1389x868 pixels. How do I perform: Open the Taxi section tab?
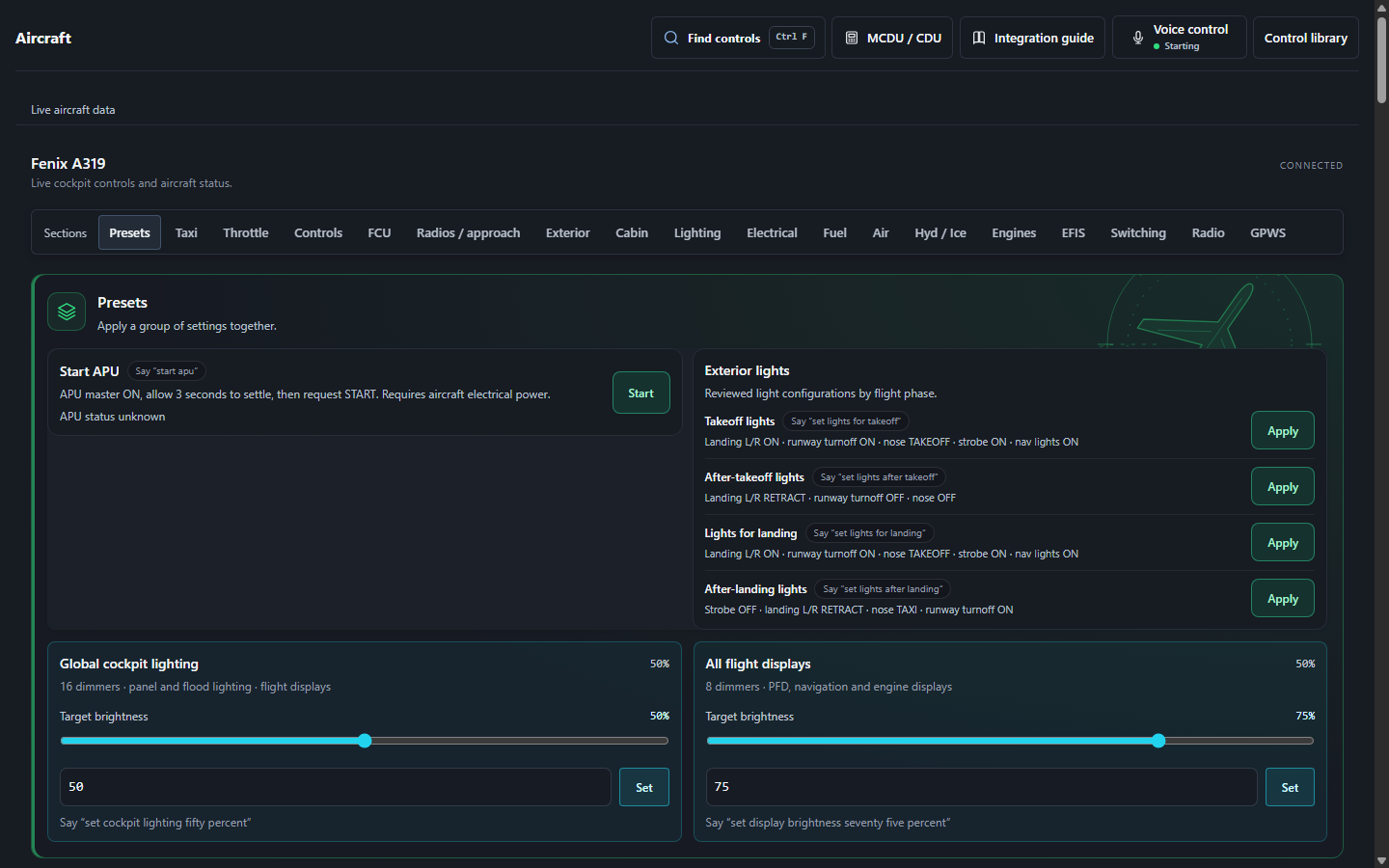186,232
